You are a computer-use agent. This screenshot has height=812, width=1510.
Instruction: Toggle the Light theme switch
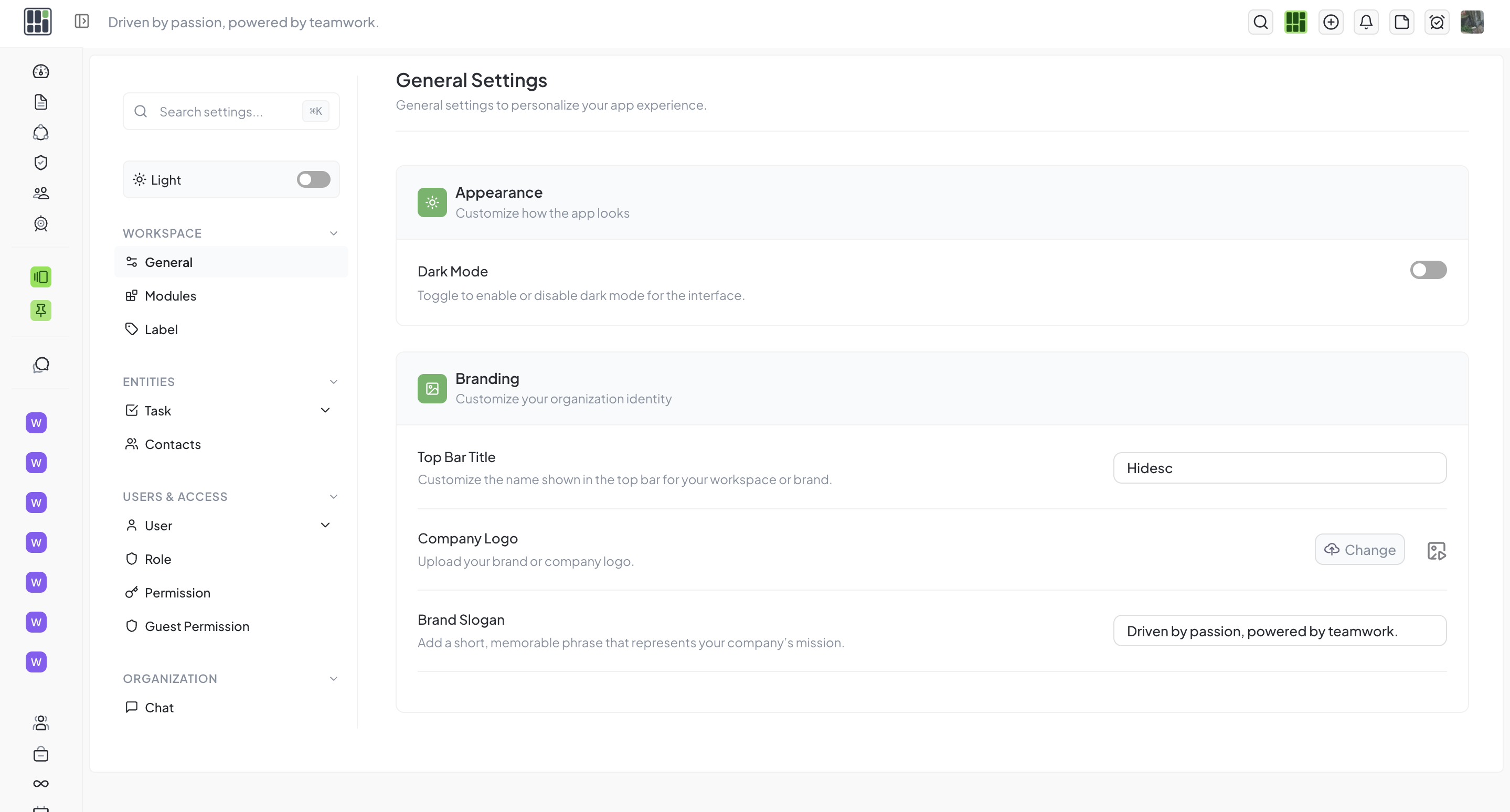(x=313, y=179)
